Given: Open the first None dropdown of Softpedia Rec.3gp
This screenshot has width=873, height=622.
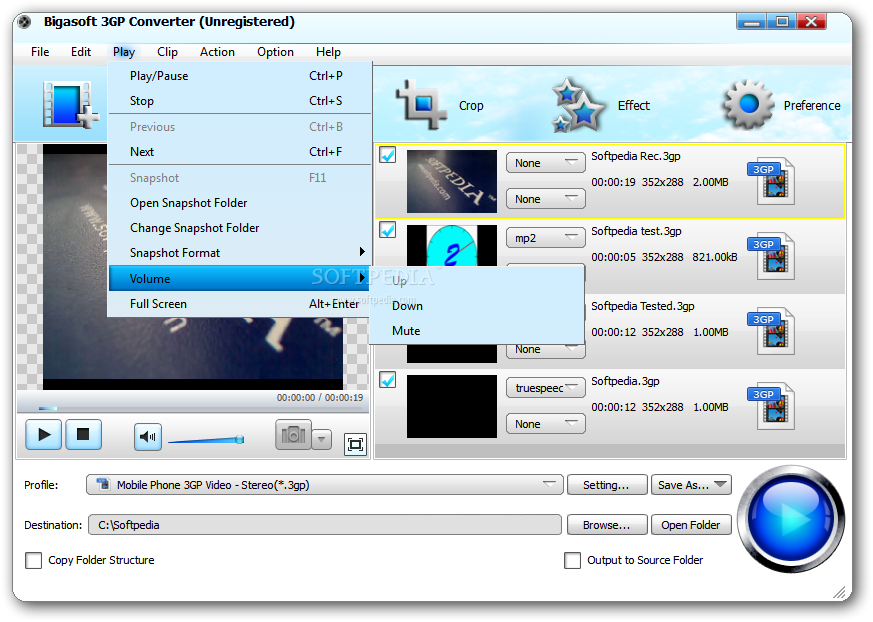Looking at the screenshot, I should tap(546, 163).
